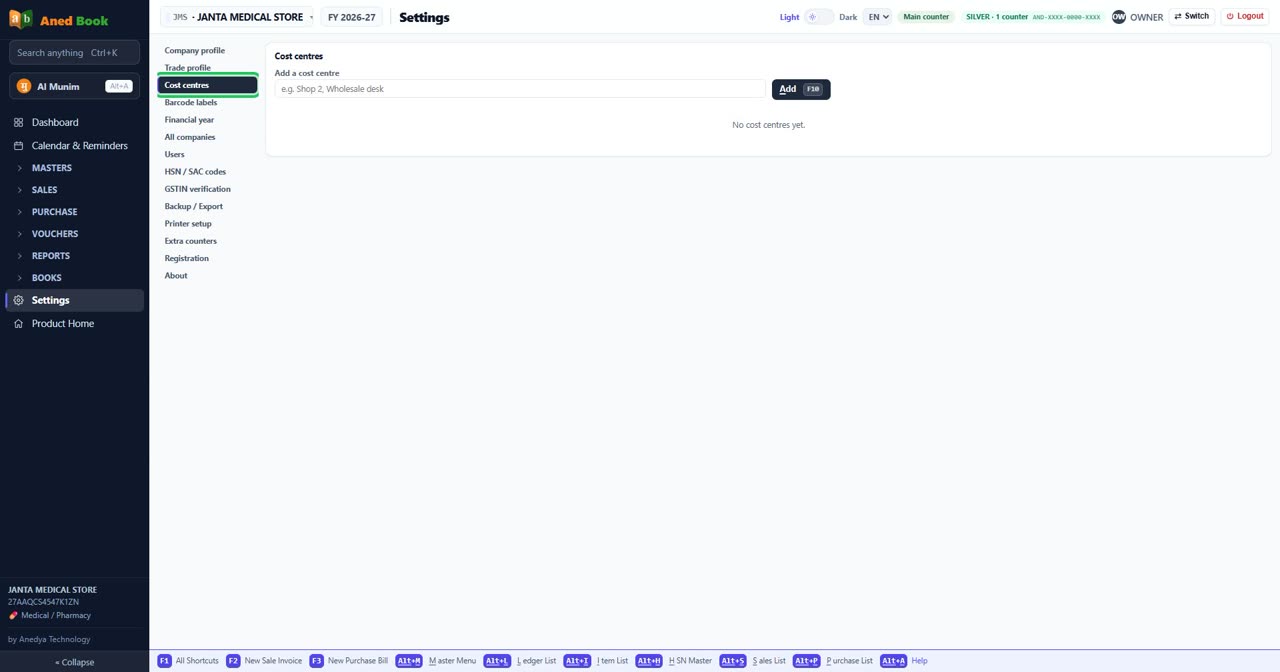Select All companies in settings menu
Viewport: 1280px width, 672px height.
207,137
